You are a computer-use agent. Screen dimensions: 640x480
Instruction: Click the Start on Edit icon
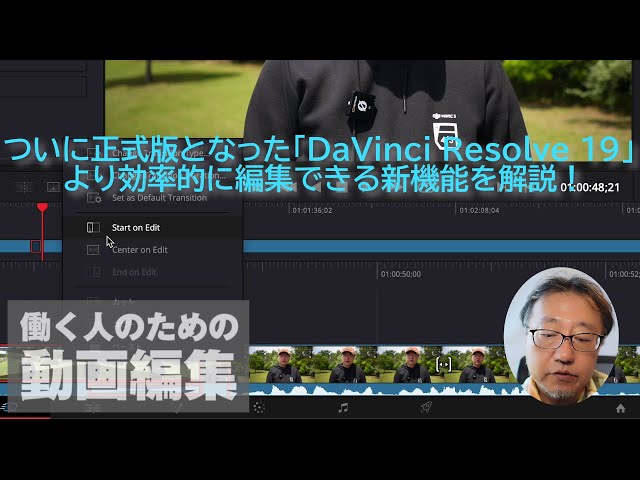[x=93, y=228]
